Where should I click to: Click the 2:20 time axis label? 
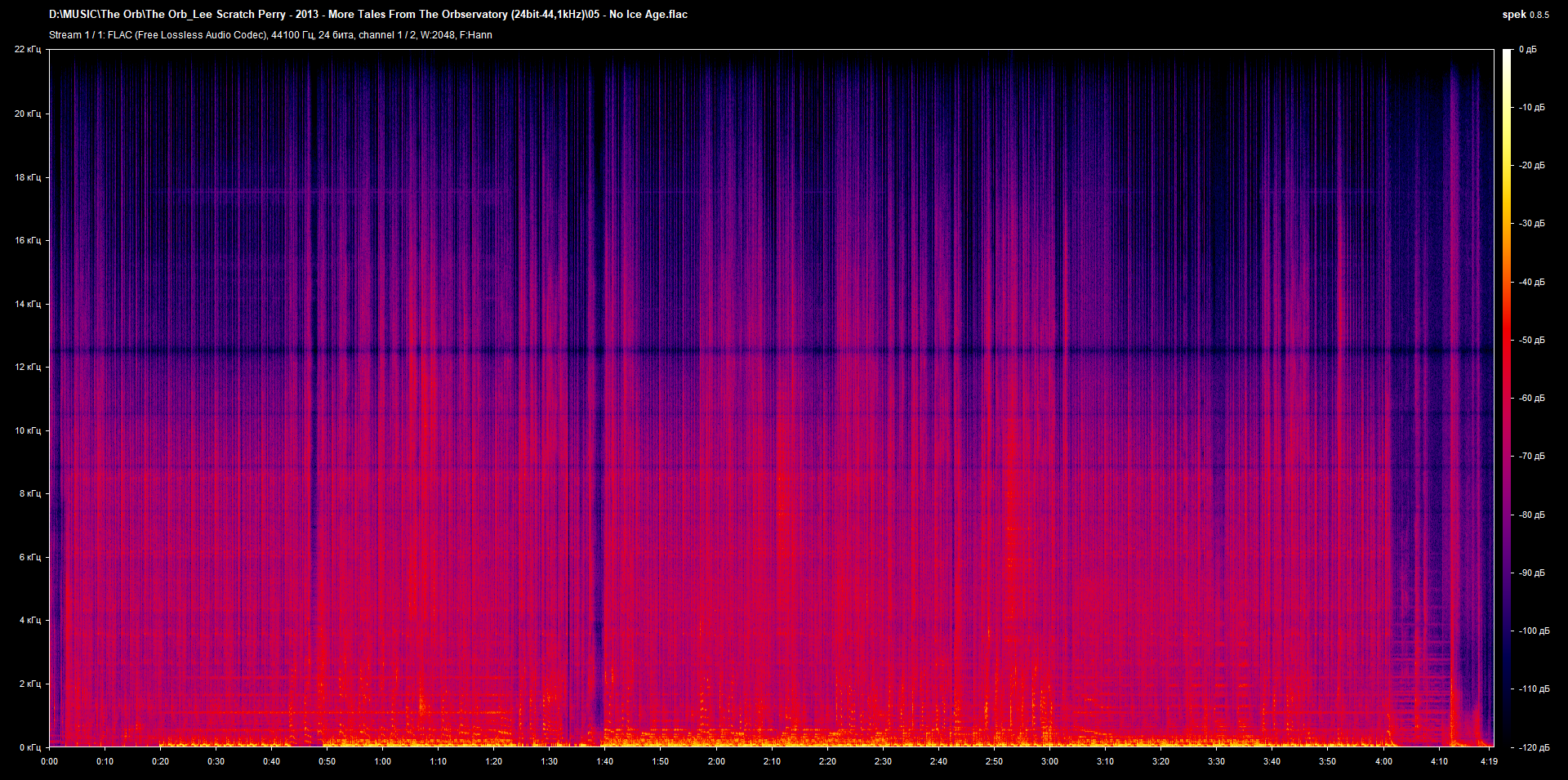[x=827, y=761]
